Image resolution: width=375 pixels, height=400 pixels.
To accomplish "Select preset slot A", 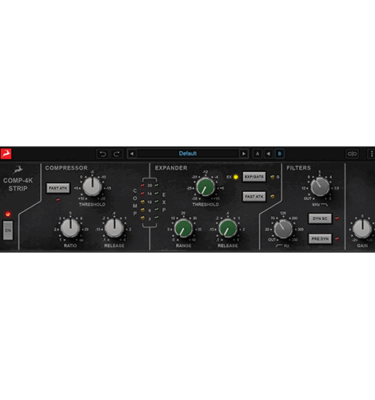I will 257,154.
